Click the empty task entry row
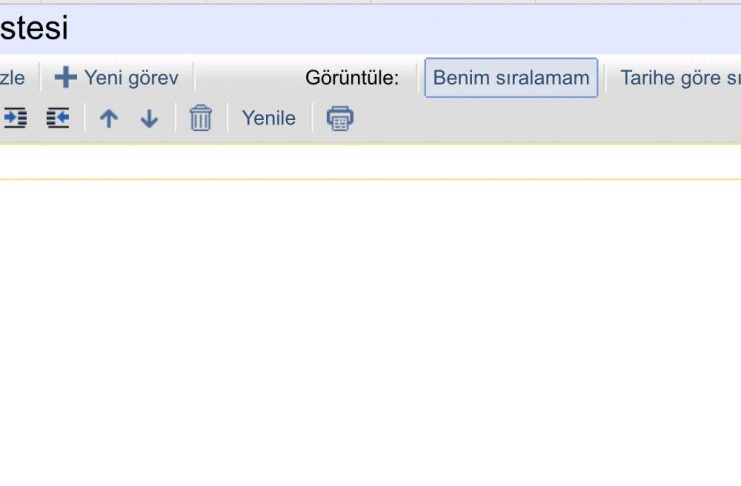 coord(370,162)
